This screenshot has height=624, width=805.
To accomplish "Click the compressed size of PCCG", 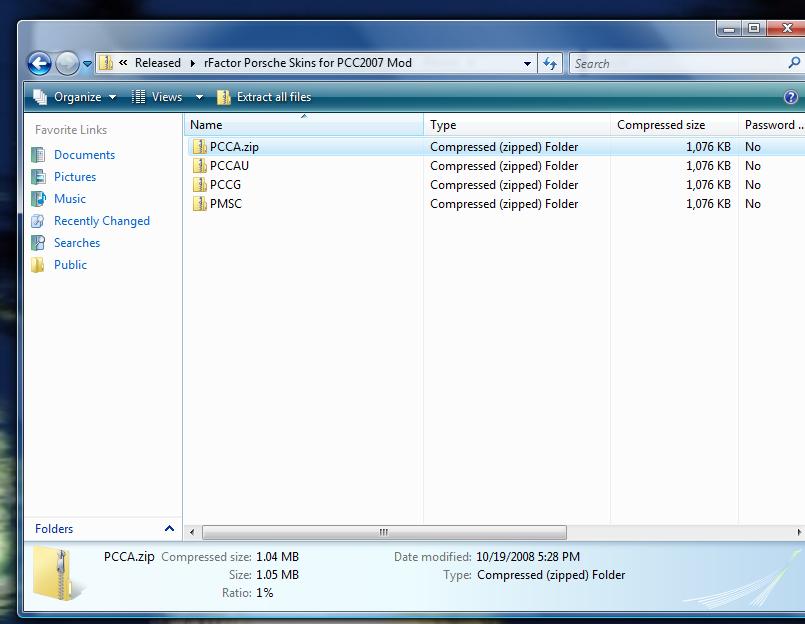I will (708, 185).
